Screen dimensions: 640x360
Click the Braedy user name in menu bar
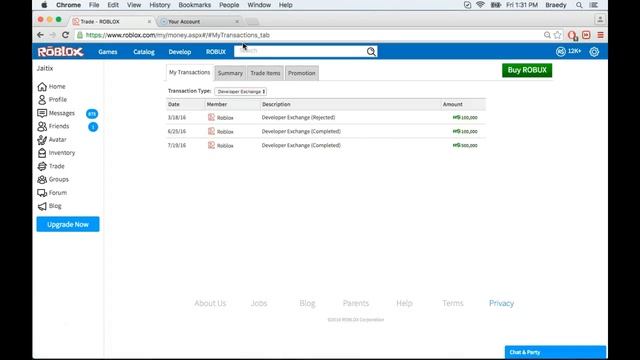point(556,5)
